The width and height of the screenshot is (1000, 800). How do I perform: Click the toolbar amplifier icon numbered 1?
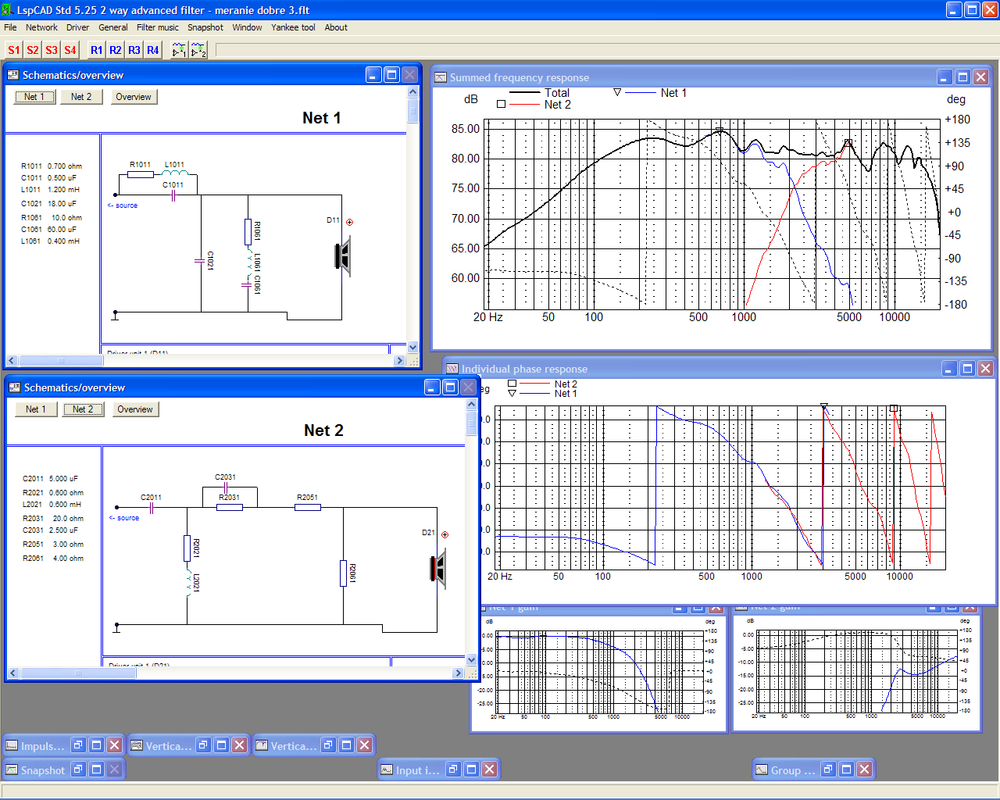click(179, 50)
